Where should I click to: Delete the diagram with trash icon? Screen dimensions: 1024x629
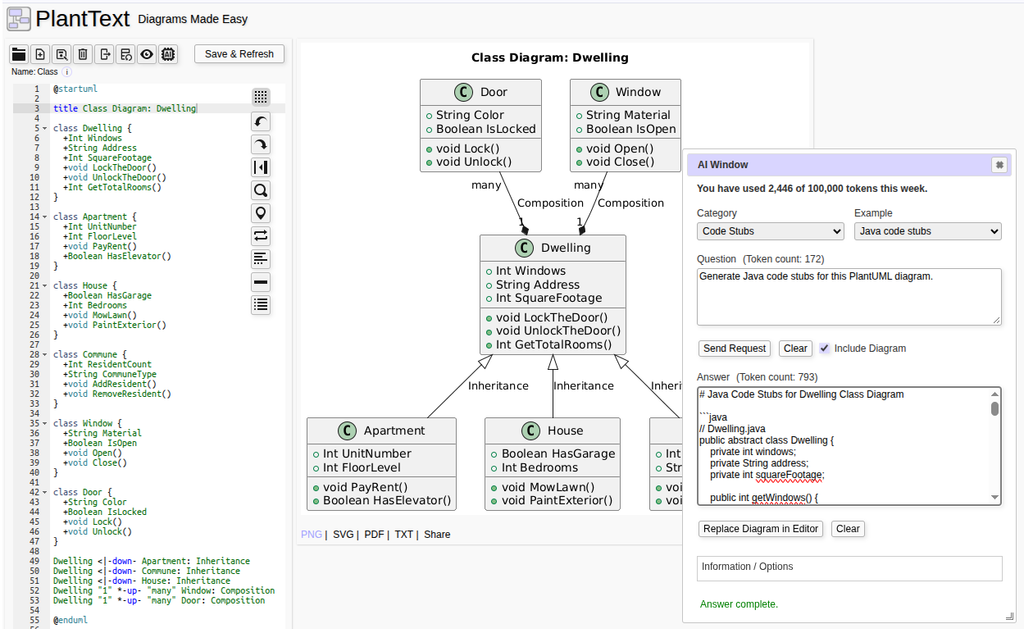[x=83, y=54]
